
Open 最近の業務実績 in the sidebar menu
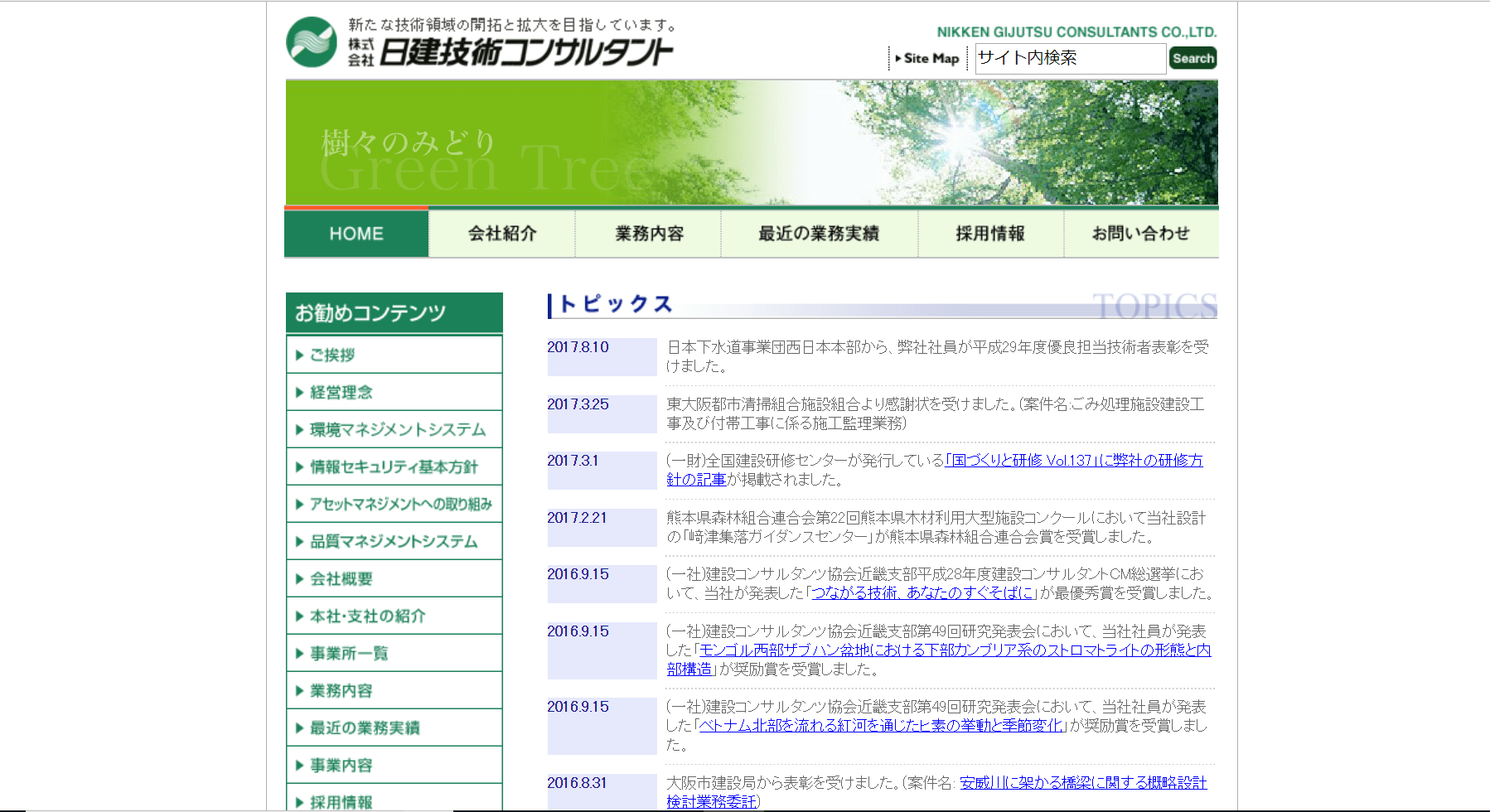click(394, 727)
